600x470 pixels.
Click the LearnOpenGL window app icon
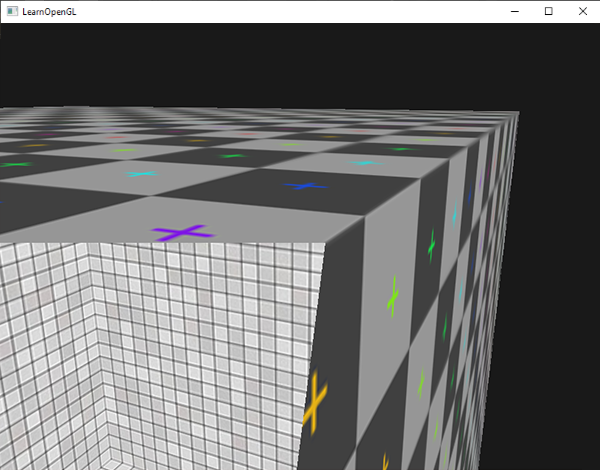(12, 11)
